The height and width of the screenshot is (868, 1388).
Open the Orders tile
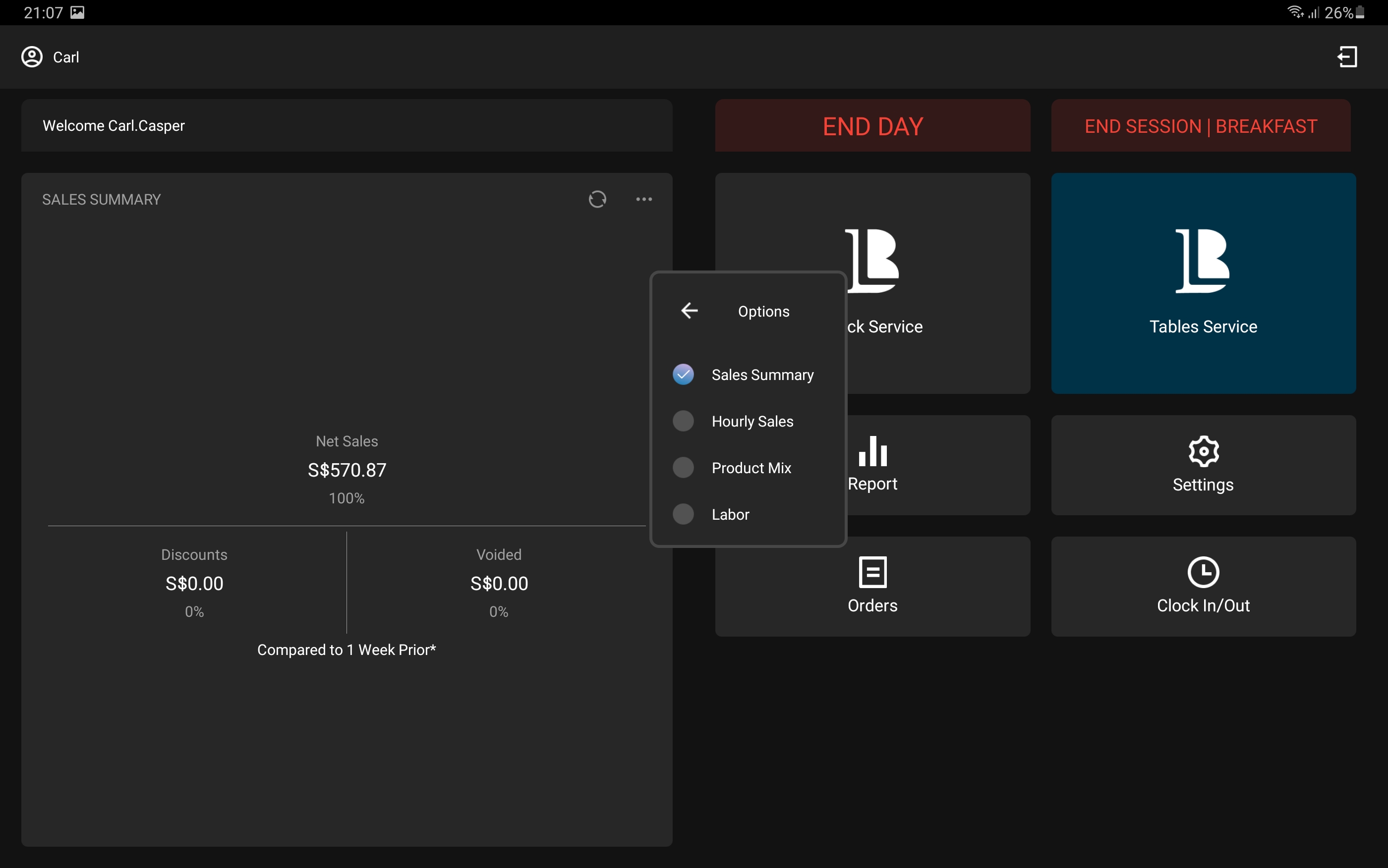tap(872, 586)
